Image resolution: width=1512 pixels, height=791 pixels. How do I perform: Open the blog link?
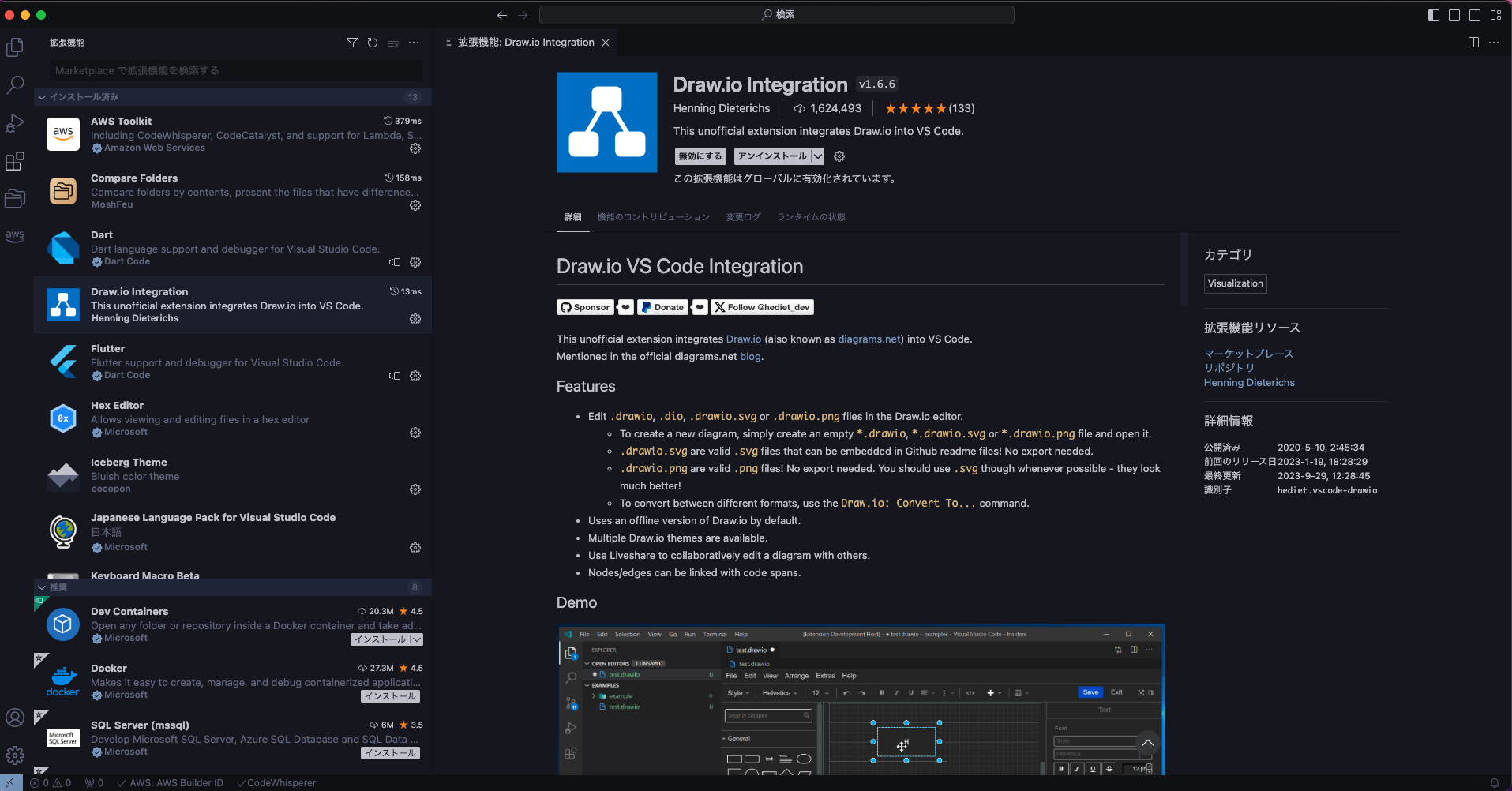750,357
